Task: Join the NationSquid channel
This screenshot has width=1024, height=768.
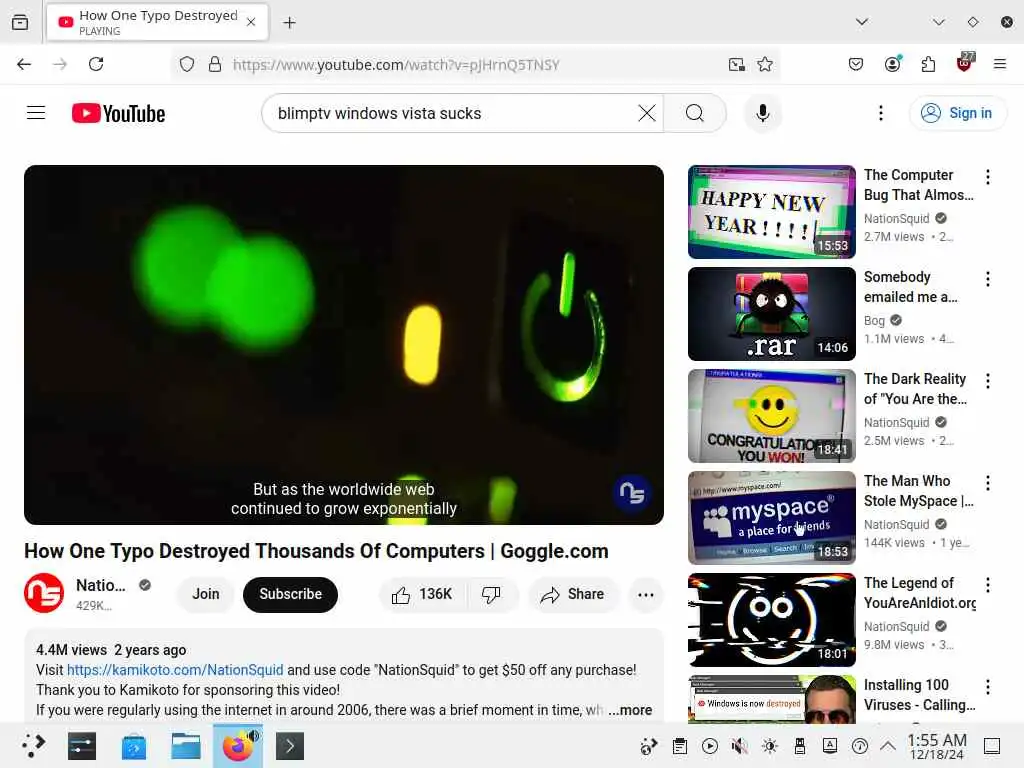Action: (x=206, y=594)
